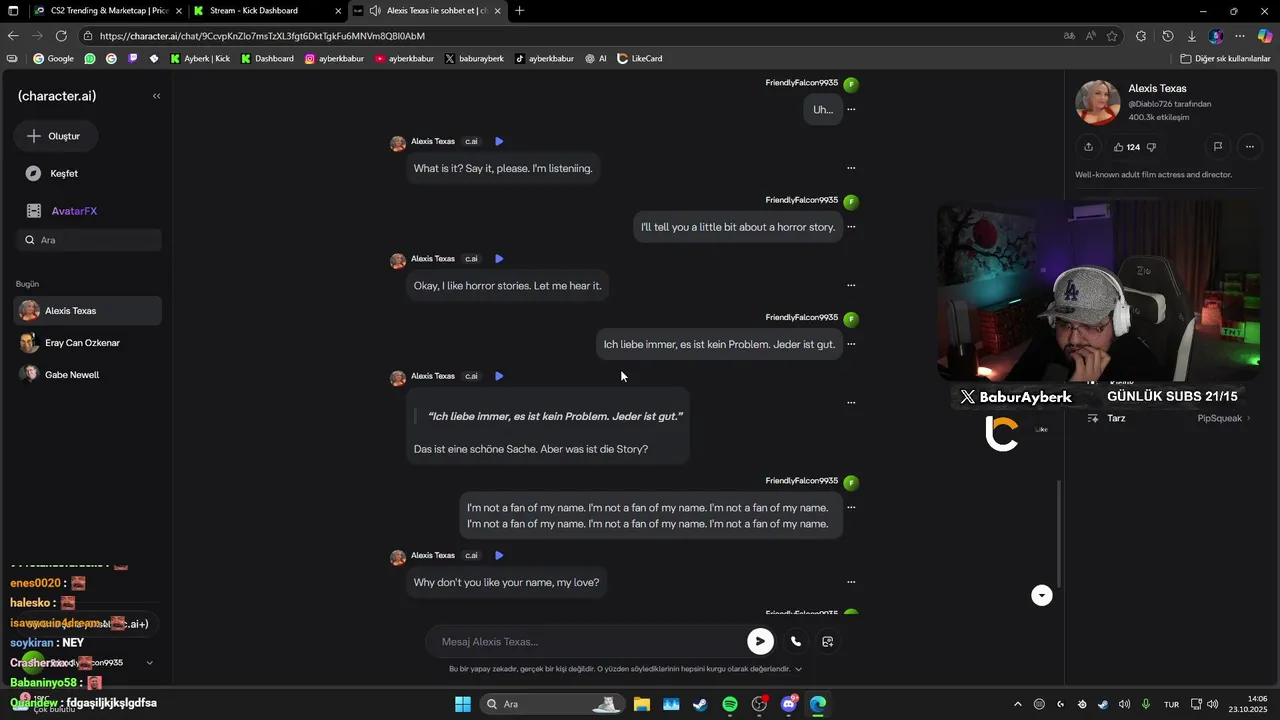
Task: Like the Alexis Texas character (124)
Action: click(x=1126, y=147)
